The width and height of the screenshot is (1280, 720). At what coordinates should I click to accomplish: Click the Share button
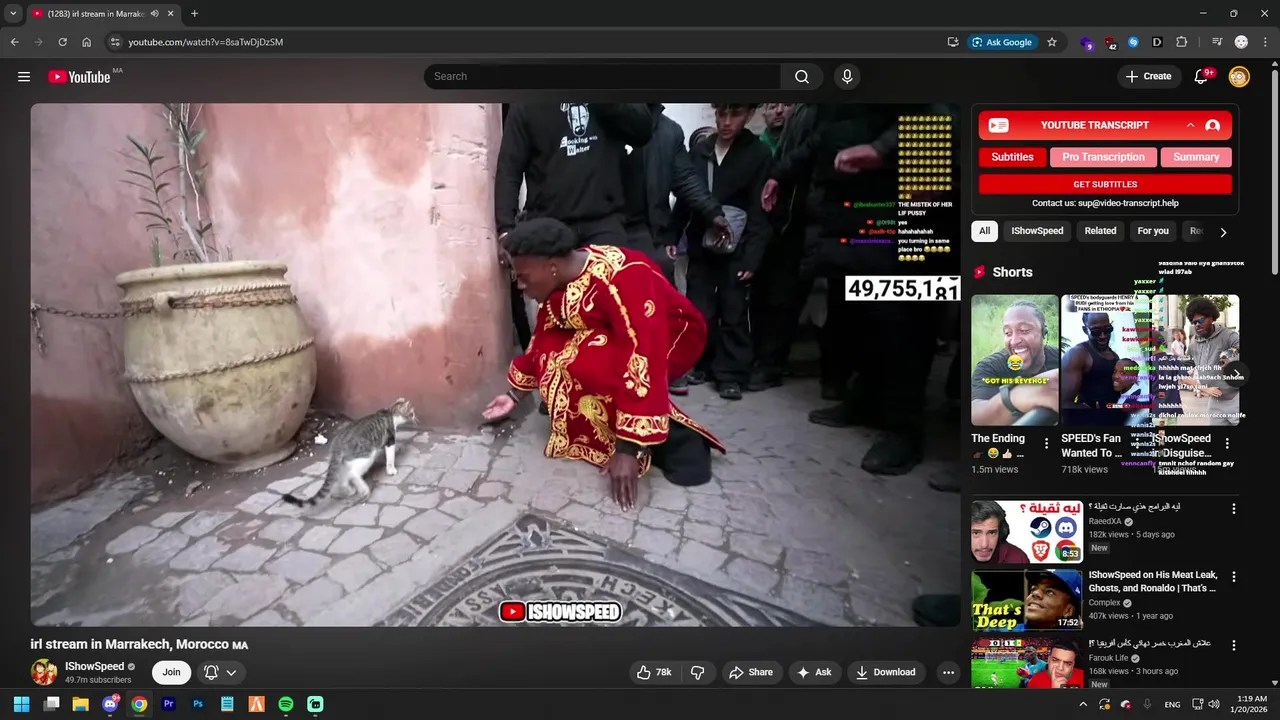(x=751, y=672)
